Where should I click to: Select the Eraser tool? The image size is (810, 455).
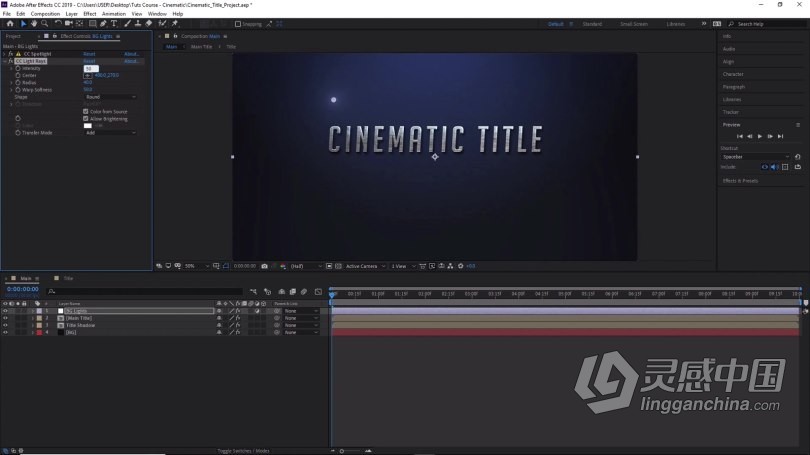tap(149, 24)
